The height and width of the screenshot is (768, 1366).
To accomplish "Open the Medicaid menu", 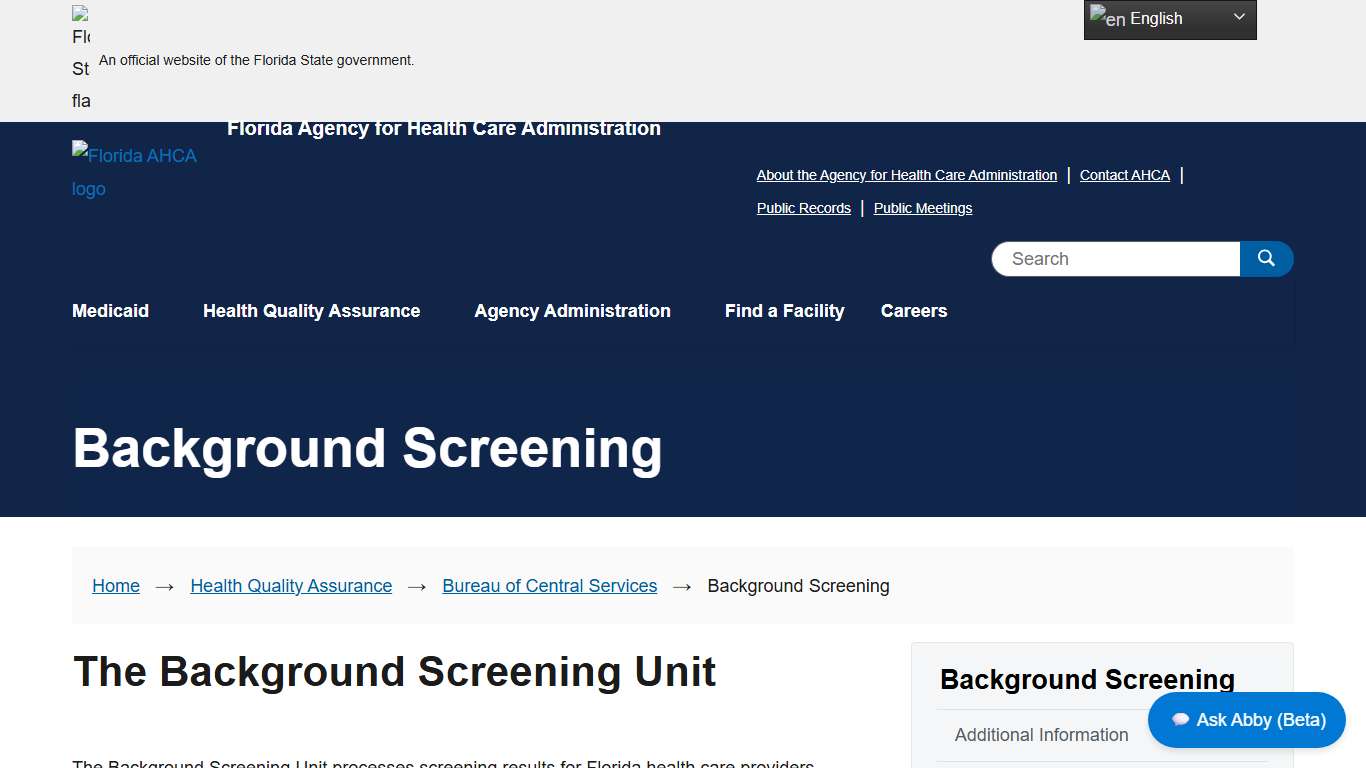I will pyautogui.click(x=110, y=311).
